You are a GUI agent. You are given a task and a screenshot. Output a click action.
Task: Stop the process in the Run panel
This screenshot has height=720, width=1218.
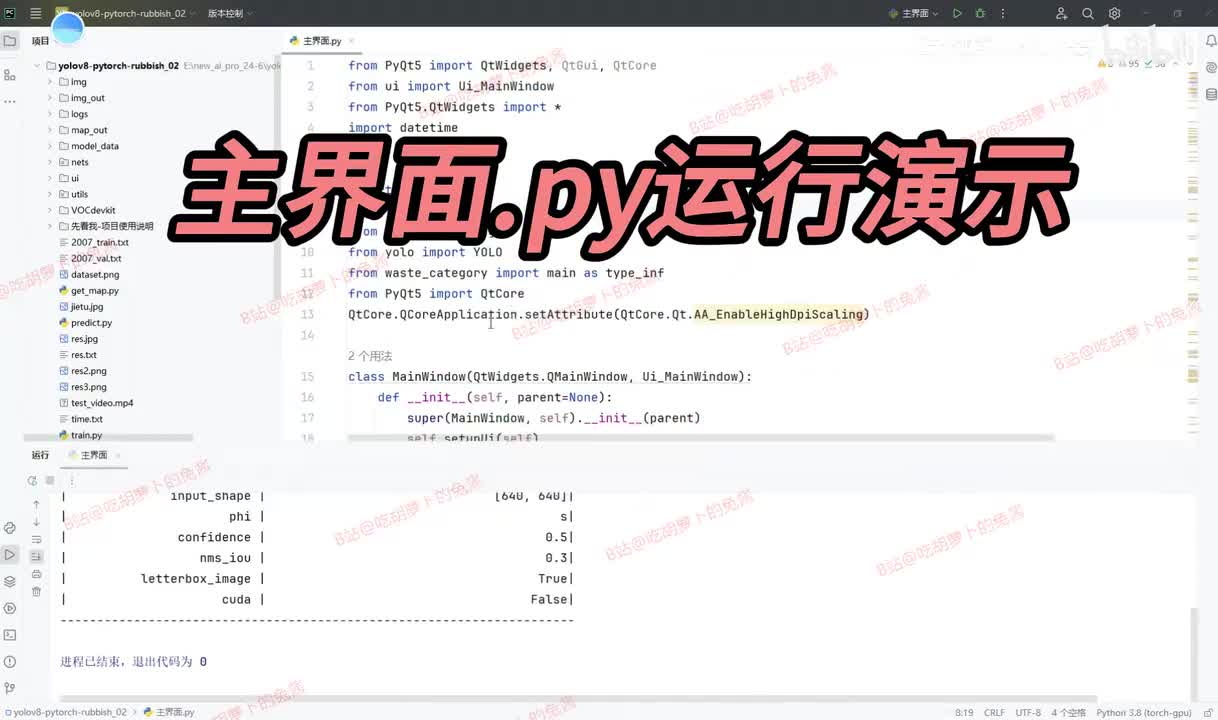coord(50,481)
